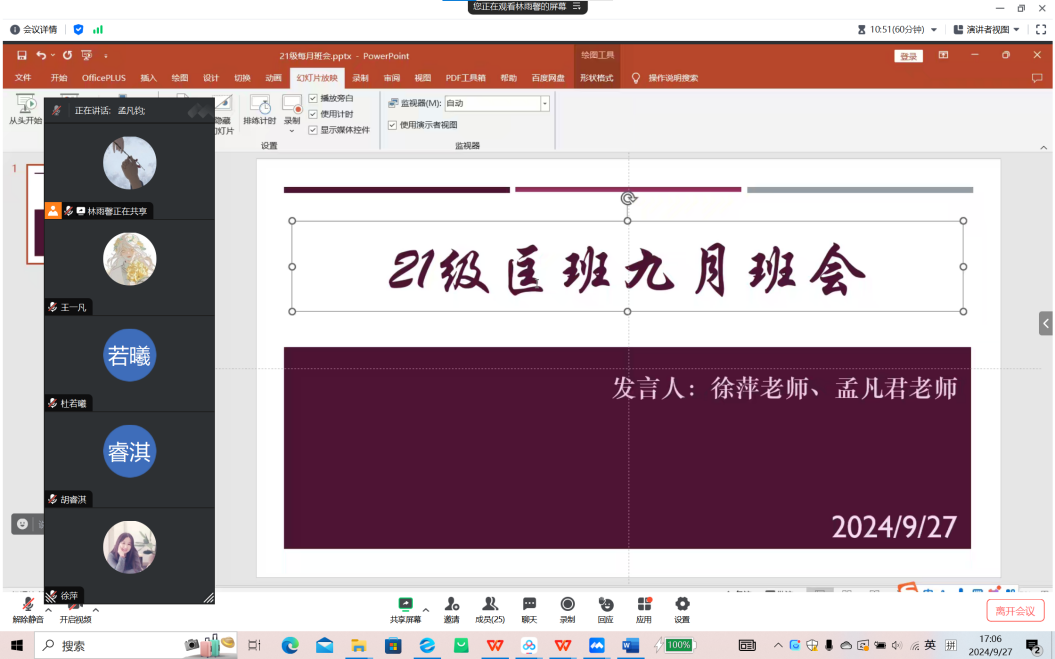Click the Leave Meeting (离开会议) button
This screenshot has height=659, width=1055.
1014,611
